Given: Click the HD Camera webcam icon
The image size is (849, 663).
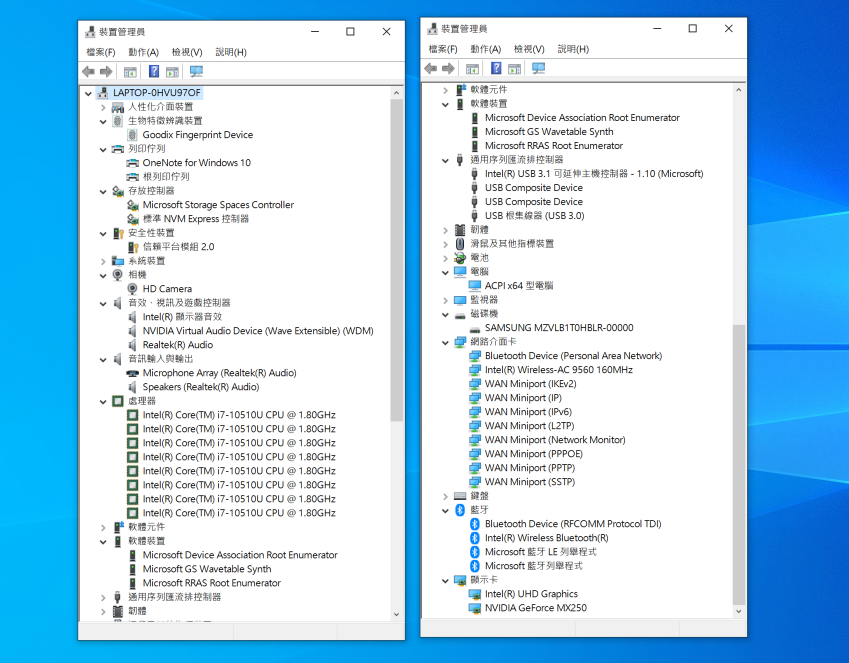Looking at the screenshot, I should coord(132,289).
